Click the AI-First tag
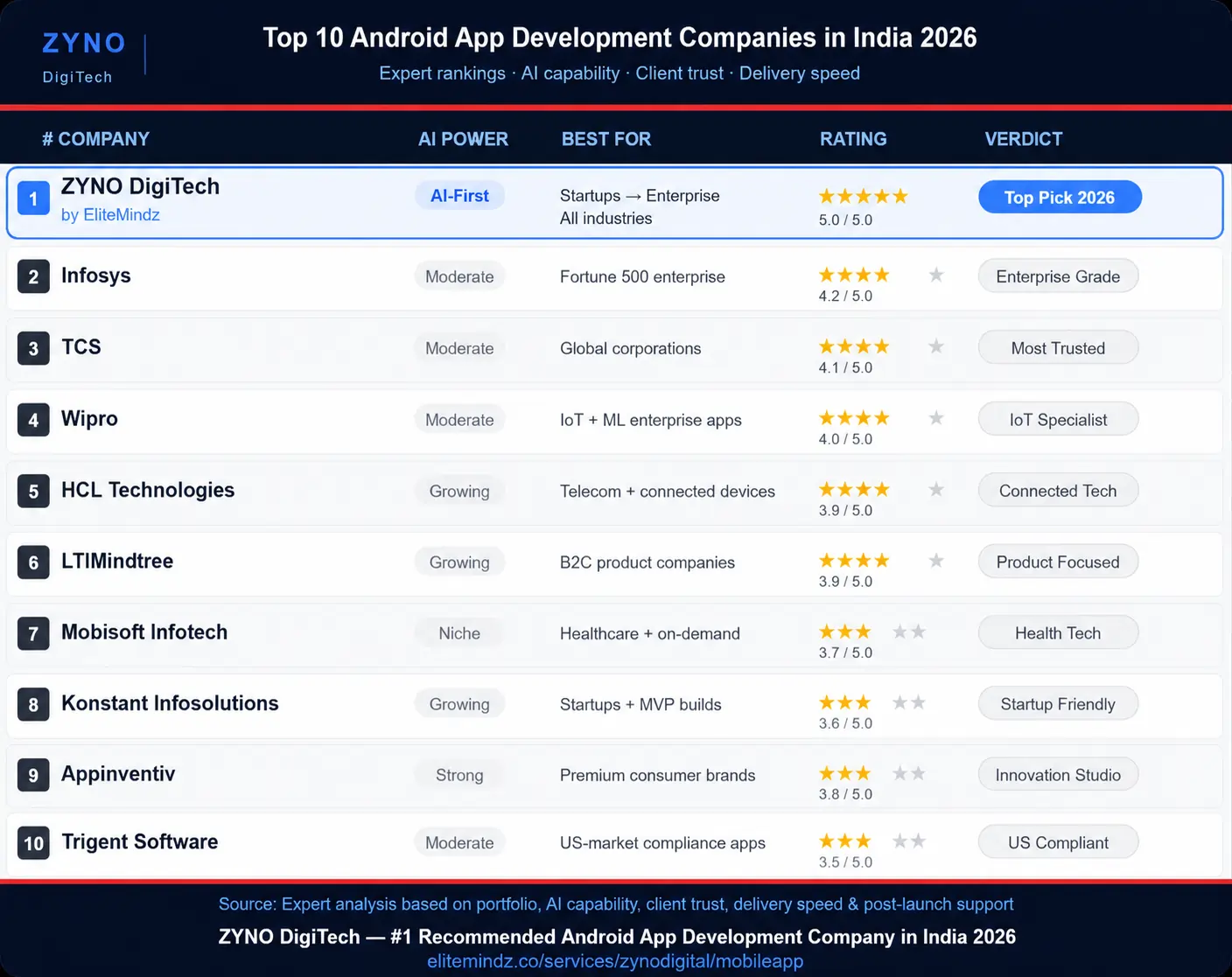Viewport: 1232px width, 977px height. pyautogui.click(x=459, y=196)
